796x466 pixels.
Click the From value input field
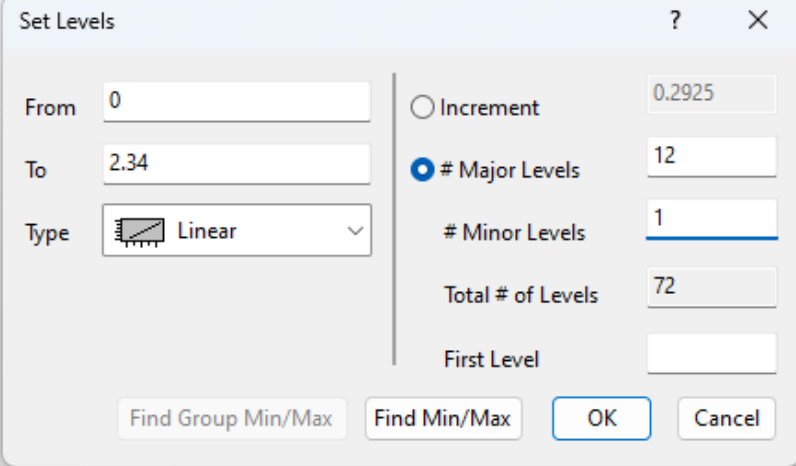point(236,103)
